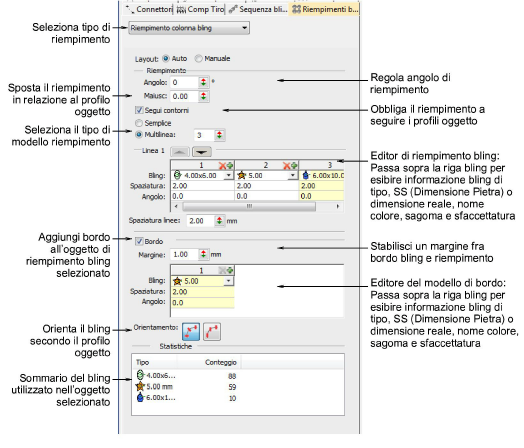The width and height of the screenshot is (524, 448).
Task: Click the highlighted Spaziatura cell in column 3
Action: tap(322, 186)
